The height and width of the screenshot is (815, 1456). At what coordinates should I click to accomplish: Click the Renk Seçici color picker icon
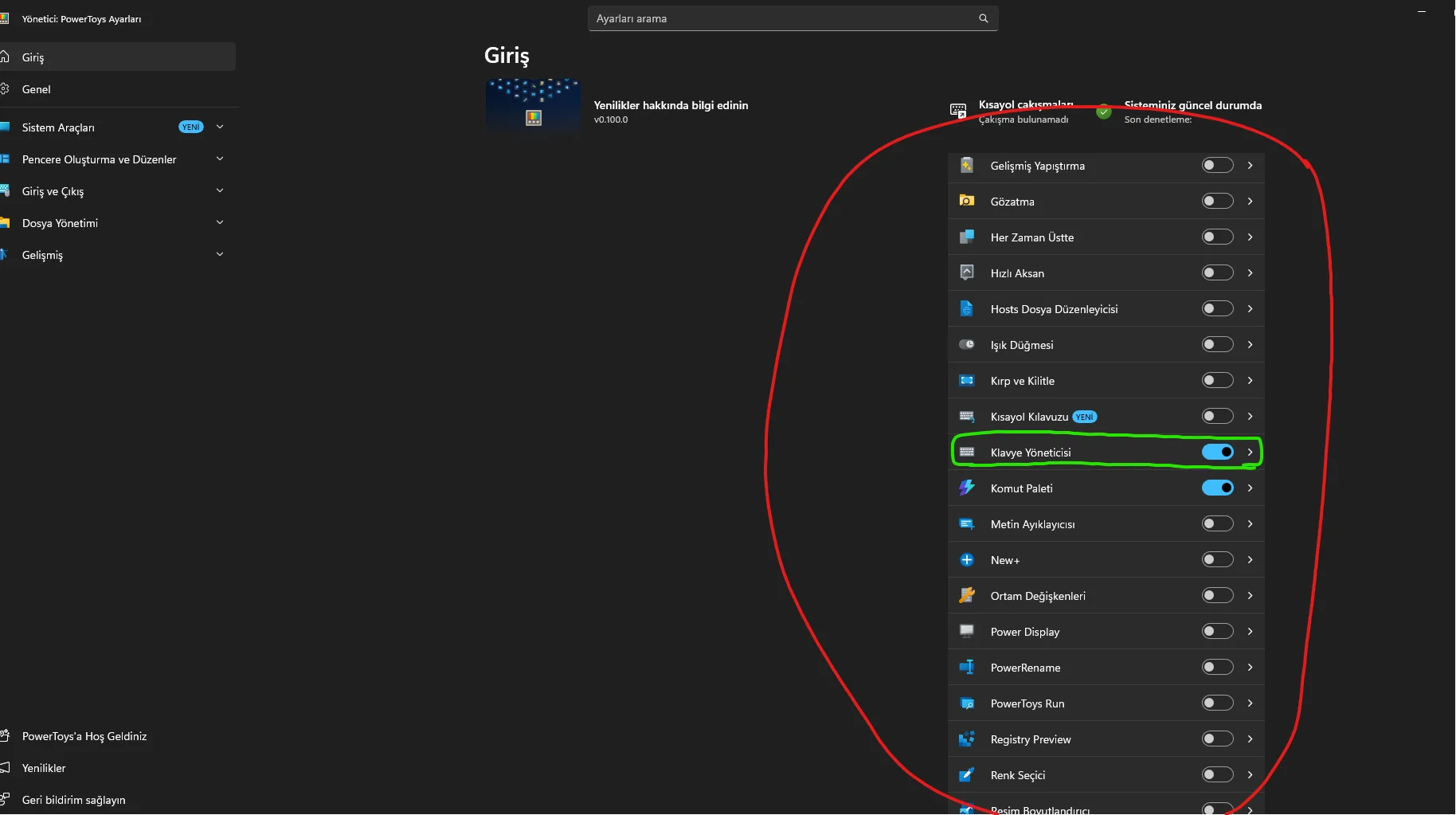pos(967,774)
